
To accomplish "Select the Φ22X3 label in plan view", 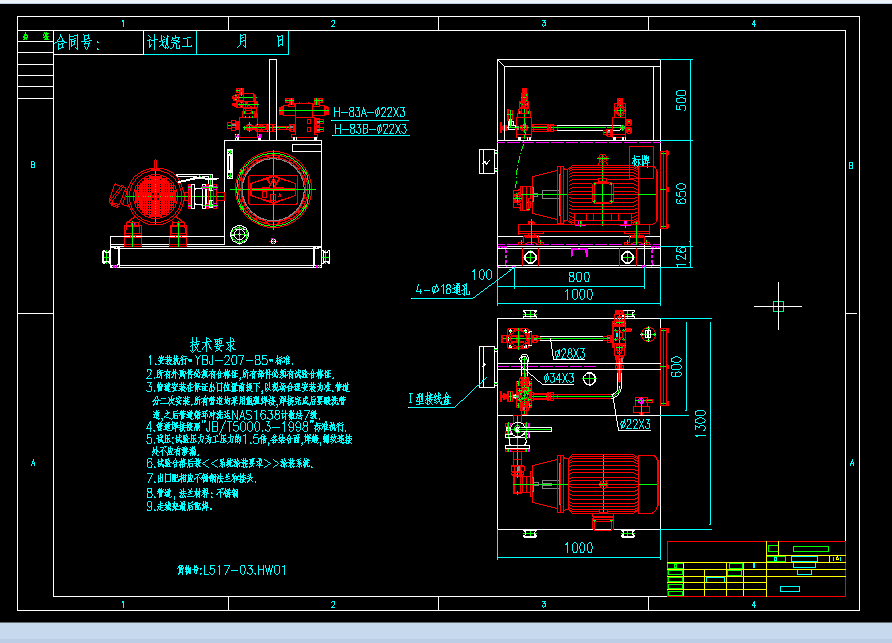I will tap(635, 424).
